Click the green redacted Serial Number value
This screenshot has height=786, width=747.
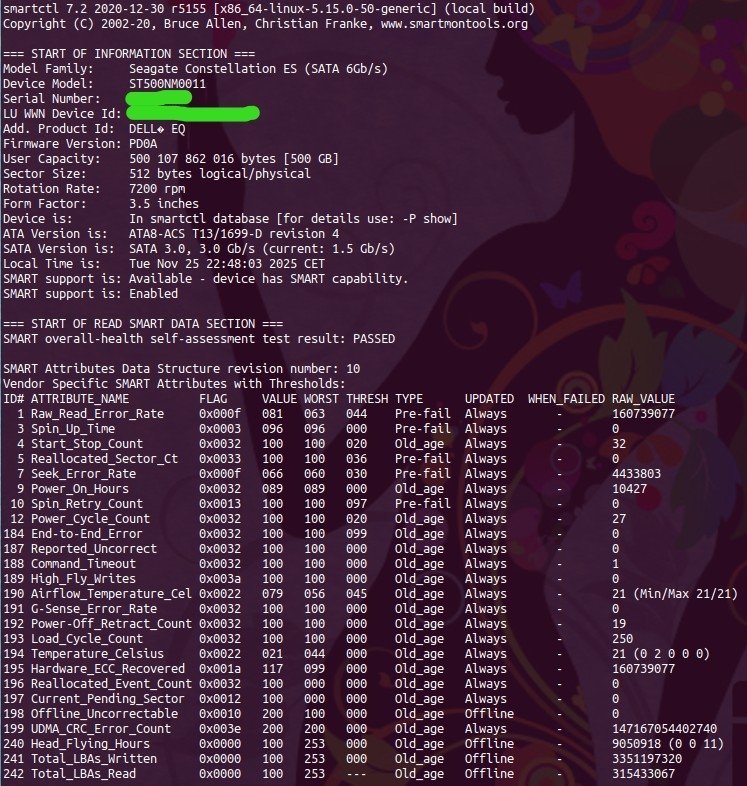(165, 99)
